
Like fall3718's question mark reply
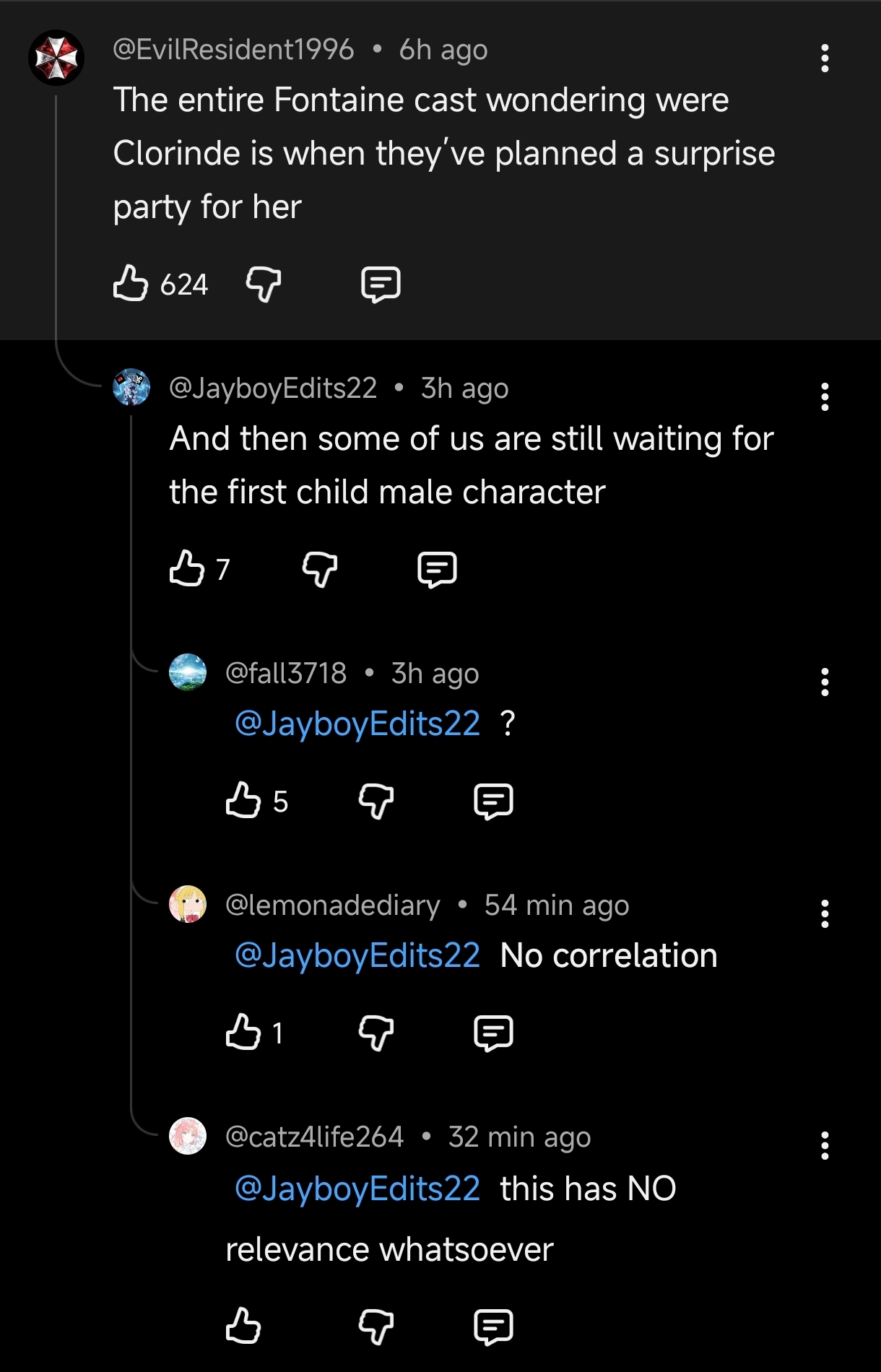pos(243,800)
